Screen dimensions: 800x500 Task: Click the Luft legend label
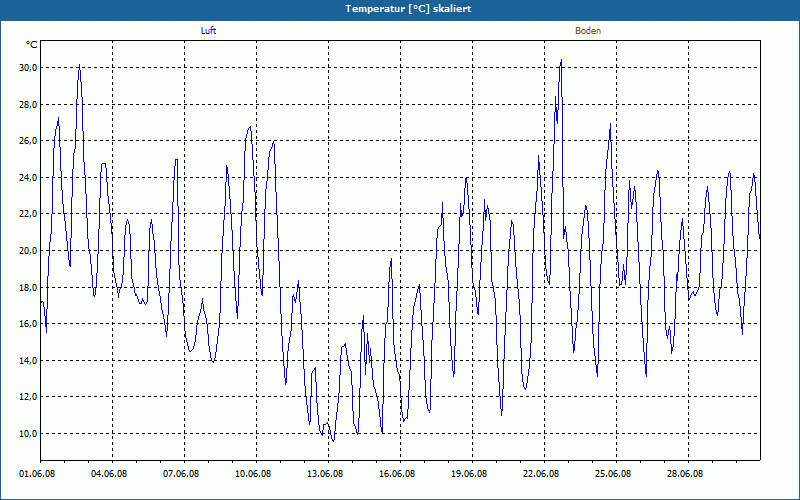point(209,31)
